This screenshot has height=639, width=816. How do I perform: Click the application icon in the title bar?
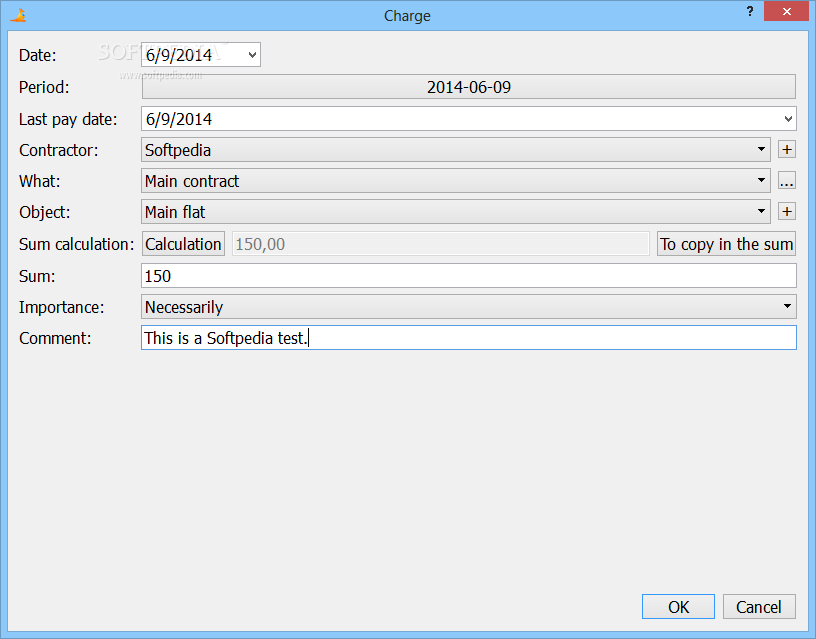coord(18,15)
